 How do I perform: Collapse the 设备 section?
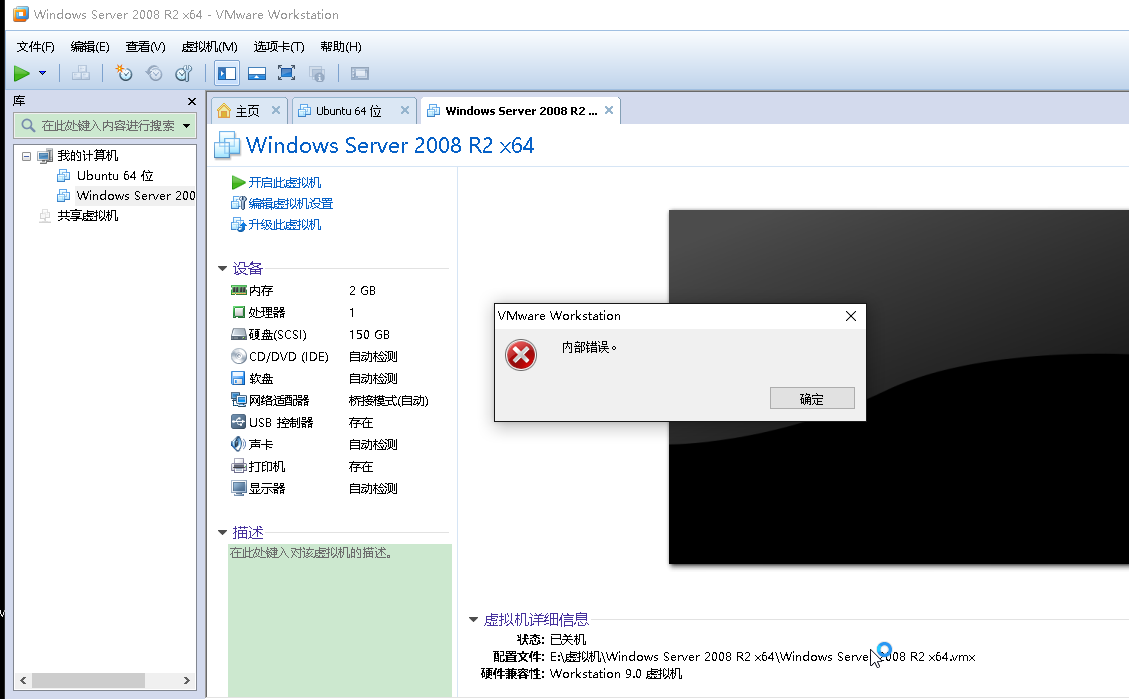[222, 269]
